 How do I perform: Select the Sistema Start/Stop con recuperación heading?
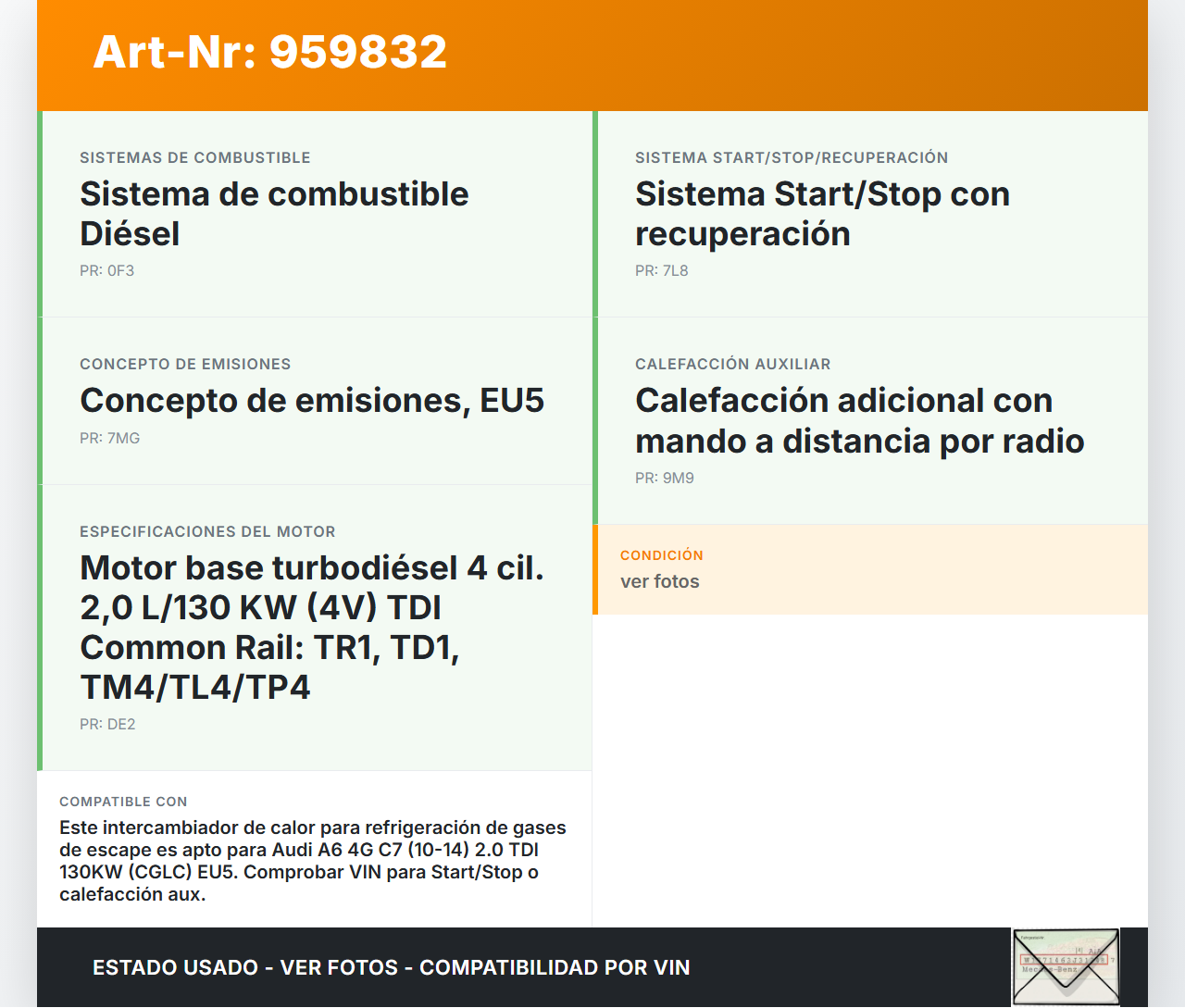[x=821, y=214]
